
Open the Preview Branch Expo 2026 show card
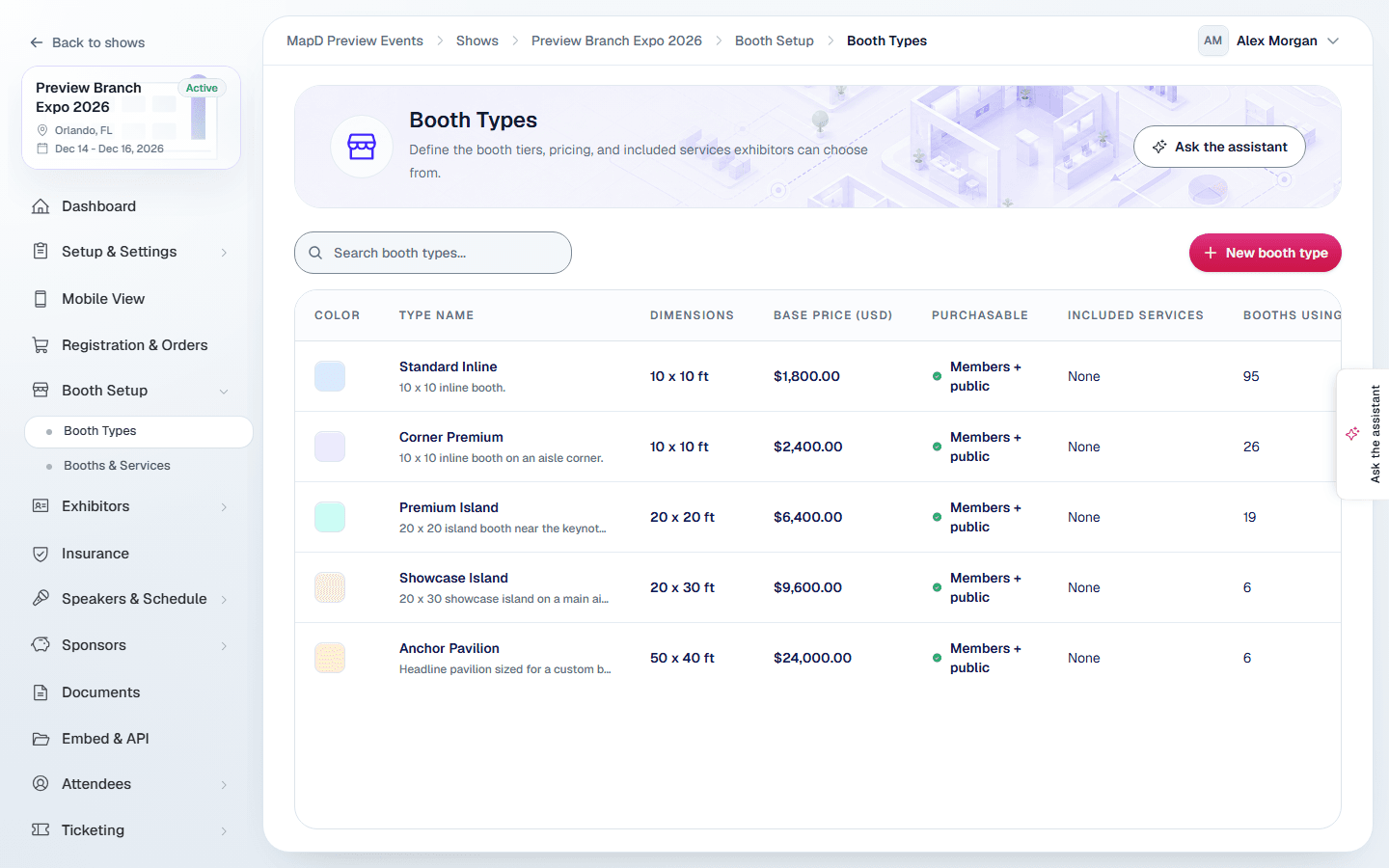(131, 118)
